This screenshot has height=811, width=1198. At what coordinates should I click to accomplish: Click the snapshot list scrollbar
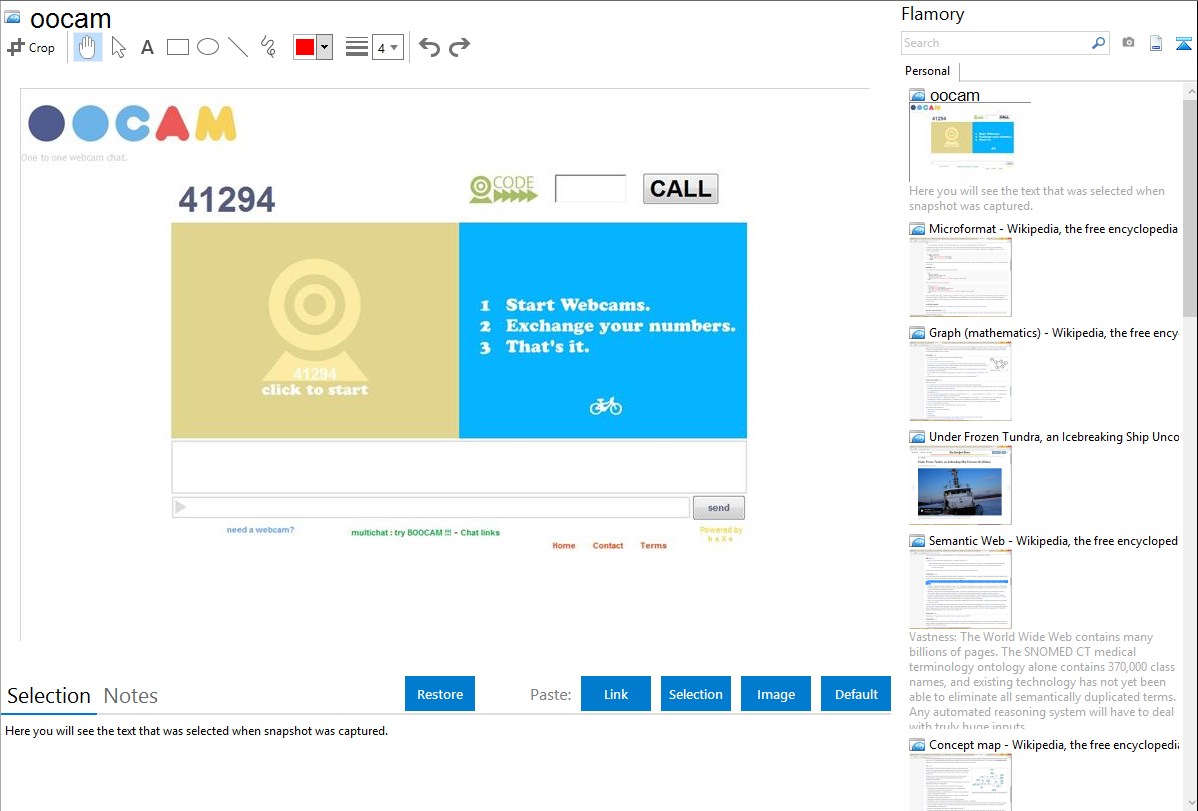pos(1190,207)
